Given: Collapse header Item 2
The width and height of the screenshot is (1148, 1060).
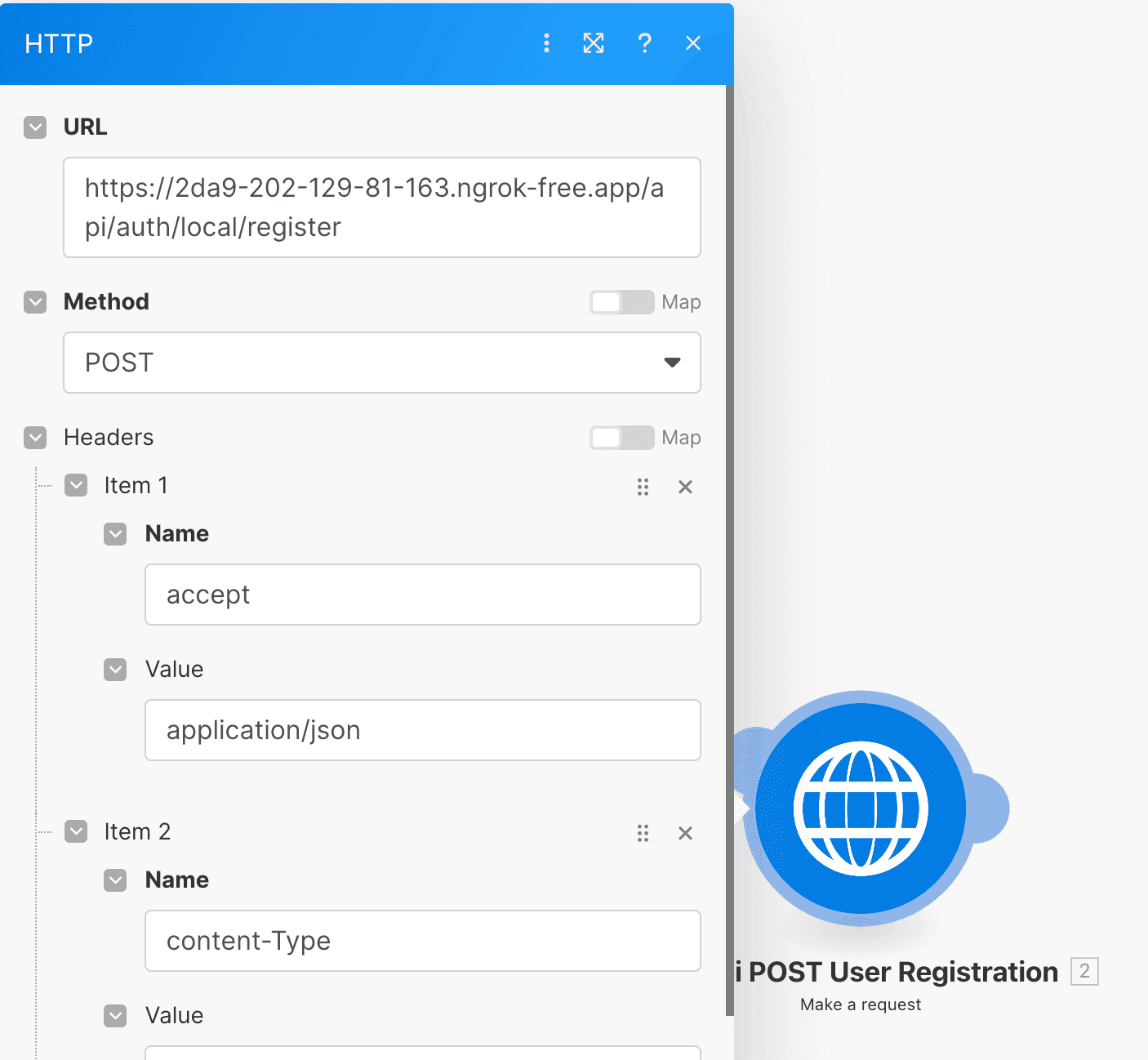Looking at the screenshot, I should (76, 832).
